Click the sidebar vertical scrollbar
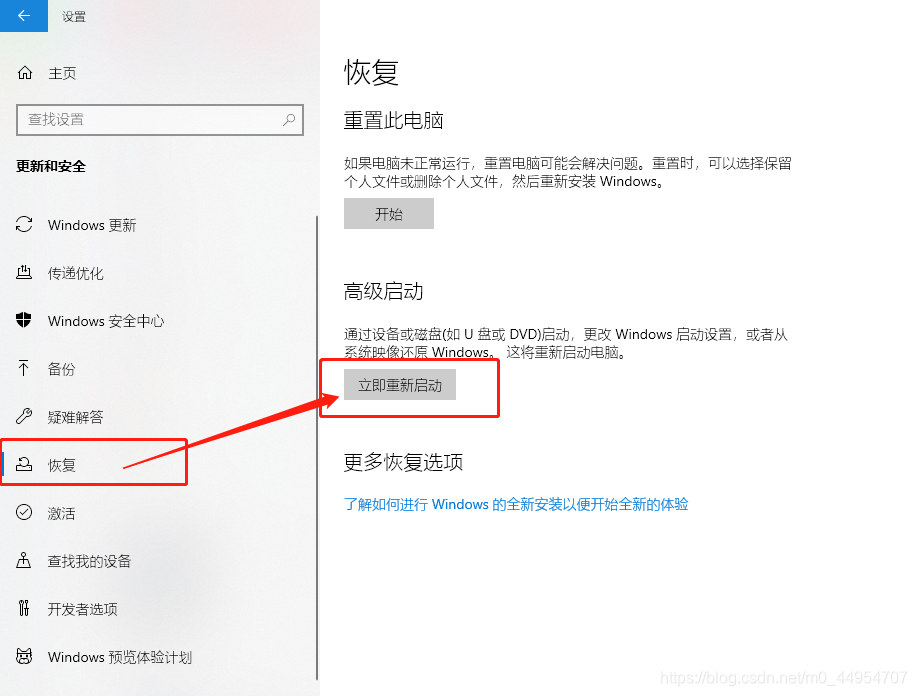Screen dimensions: 917x696 point(317,447)
